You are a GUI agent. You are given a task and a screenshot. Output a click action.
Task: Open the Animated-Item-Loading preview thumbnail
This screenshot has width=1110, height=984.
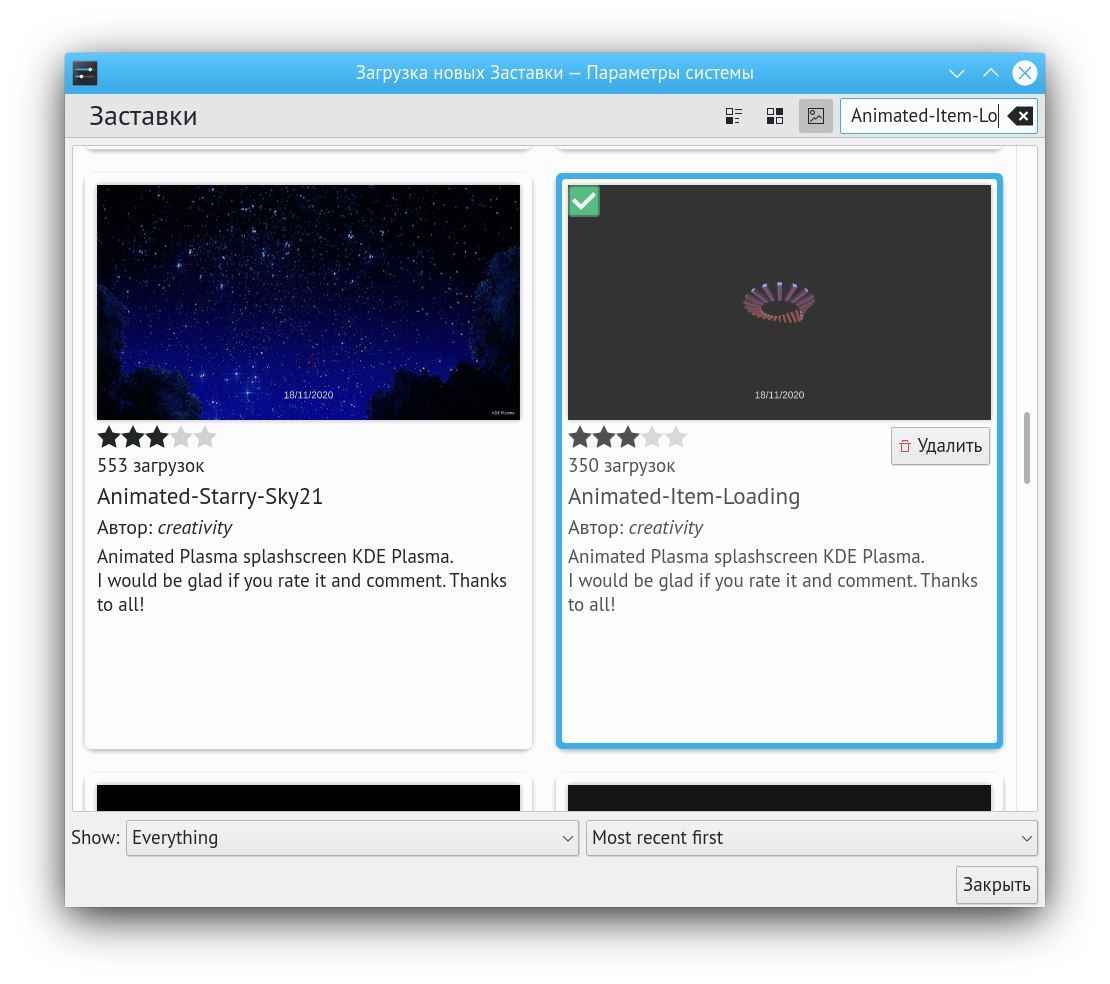(779, 302)
